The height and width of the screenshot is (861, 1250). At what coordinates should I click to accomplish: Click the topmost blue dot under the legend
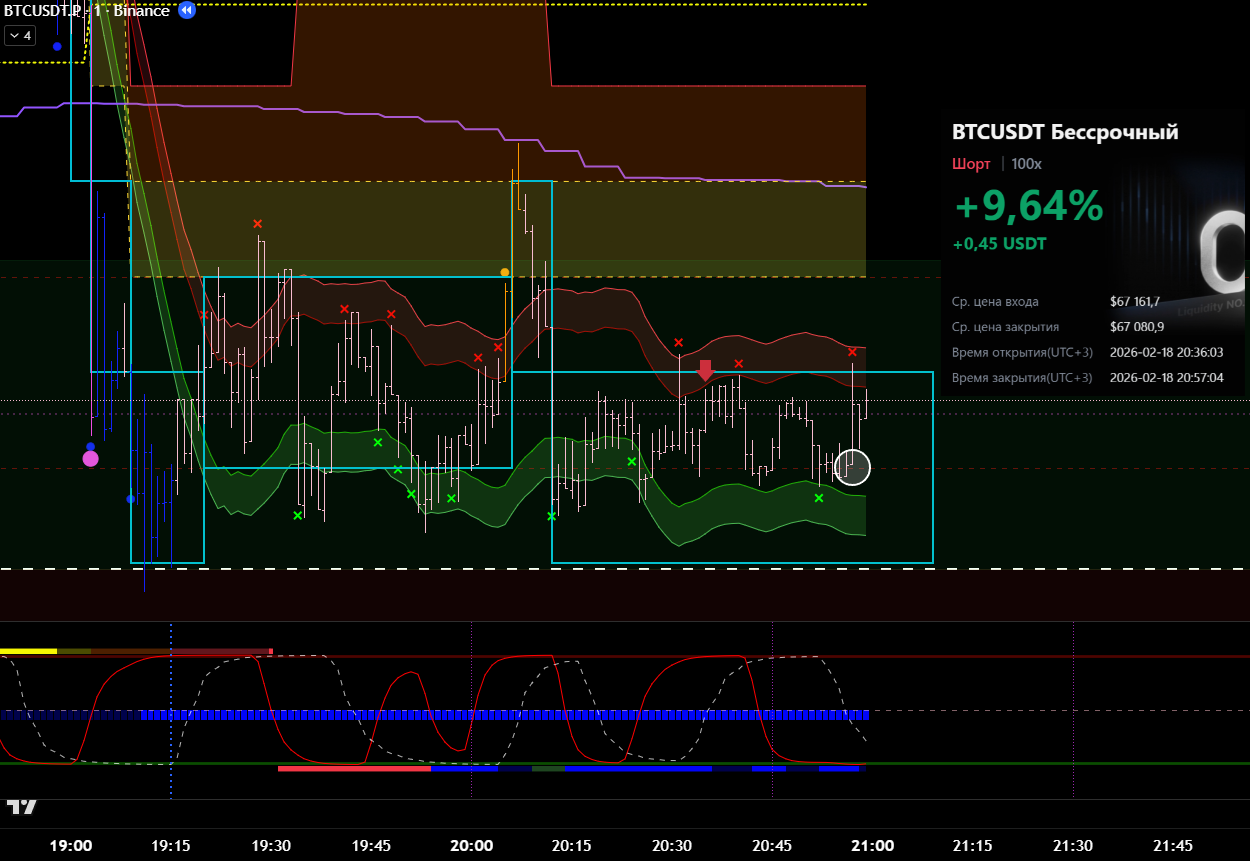pos(57,46)
